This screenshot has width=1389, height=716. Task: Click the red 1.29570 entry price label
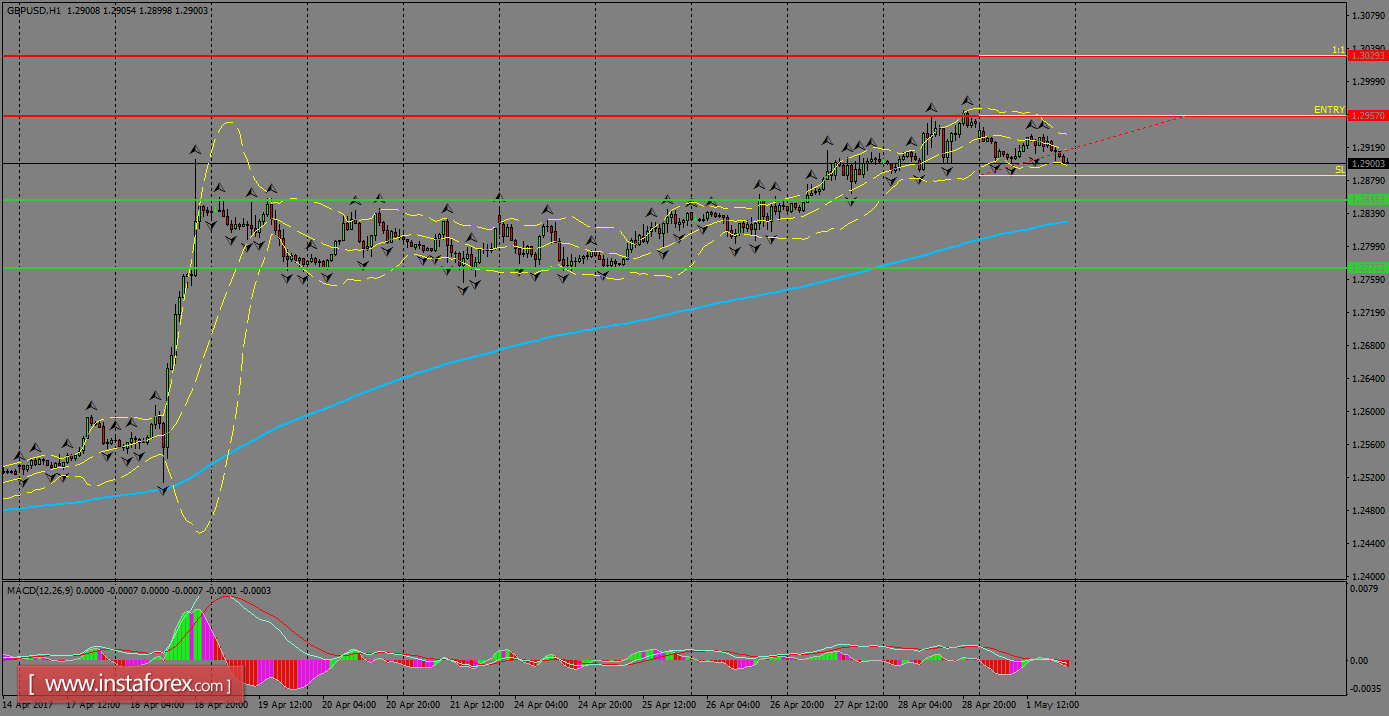(x=1367, y=116)
